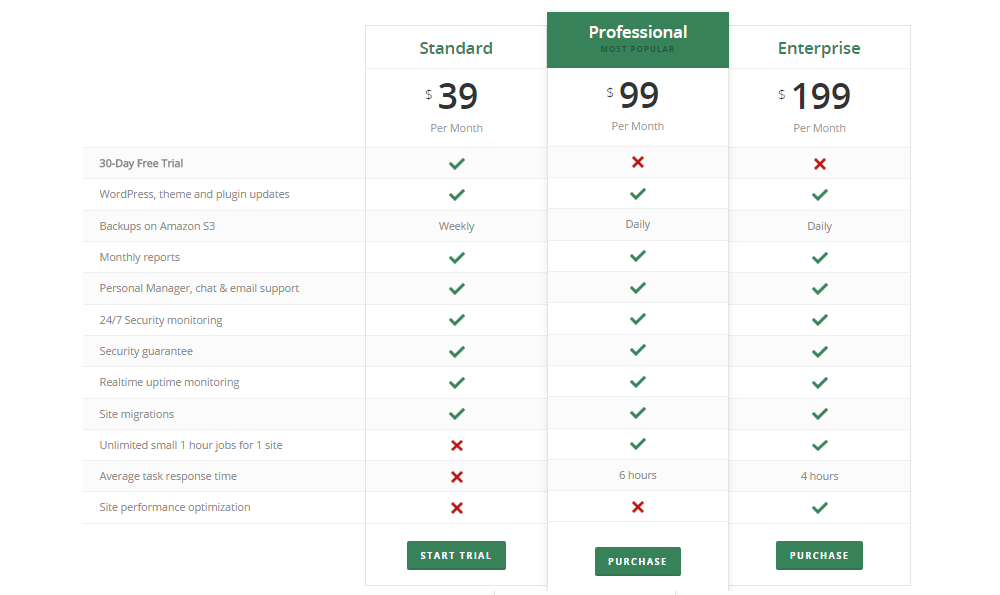Select the Standard plan heading
The image size is (1000, 595).
(456, 48)
